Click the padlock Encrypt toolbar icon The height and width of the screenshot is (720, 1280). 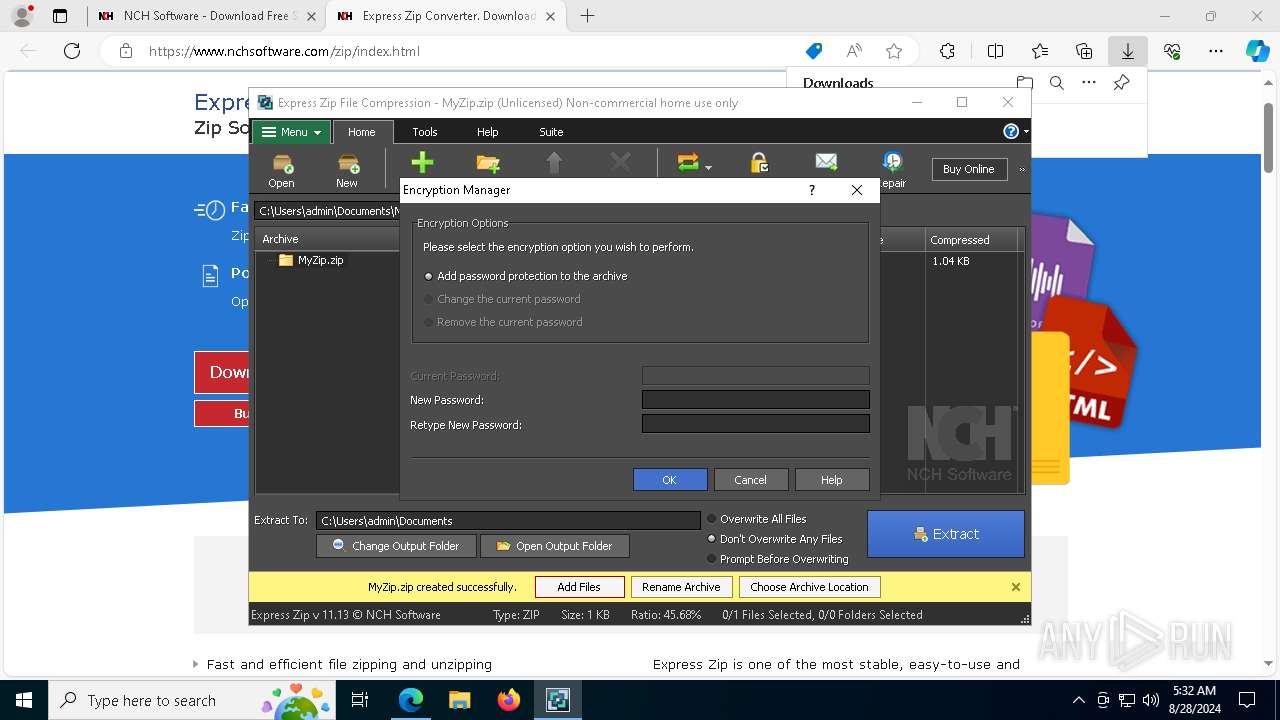point(759,163)
